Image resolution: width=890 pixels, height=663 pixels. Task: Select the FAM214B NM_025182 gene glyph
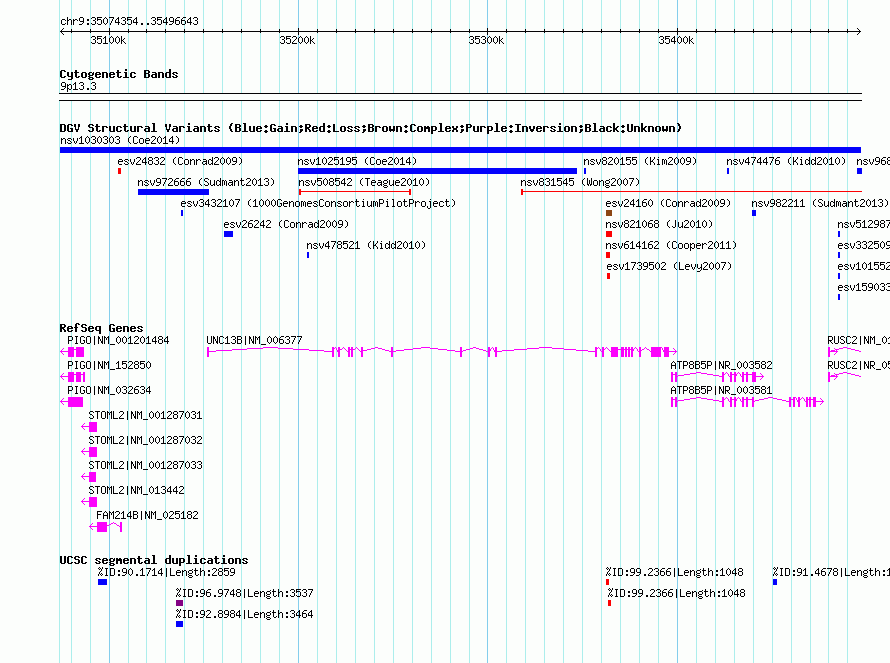click(x=106, y=527)
